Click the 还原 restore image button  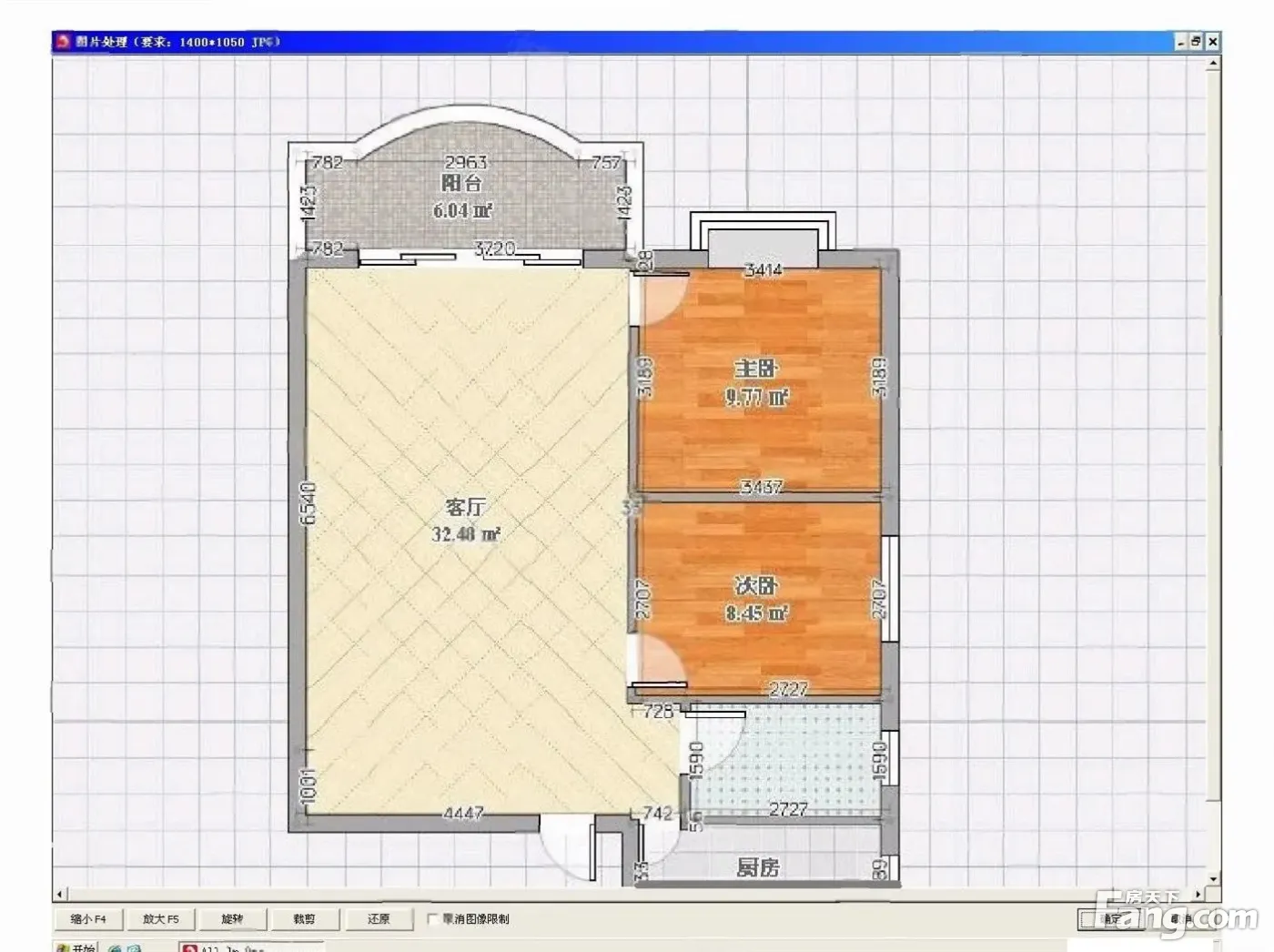379,919
